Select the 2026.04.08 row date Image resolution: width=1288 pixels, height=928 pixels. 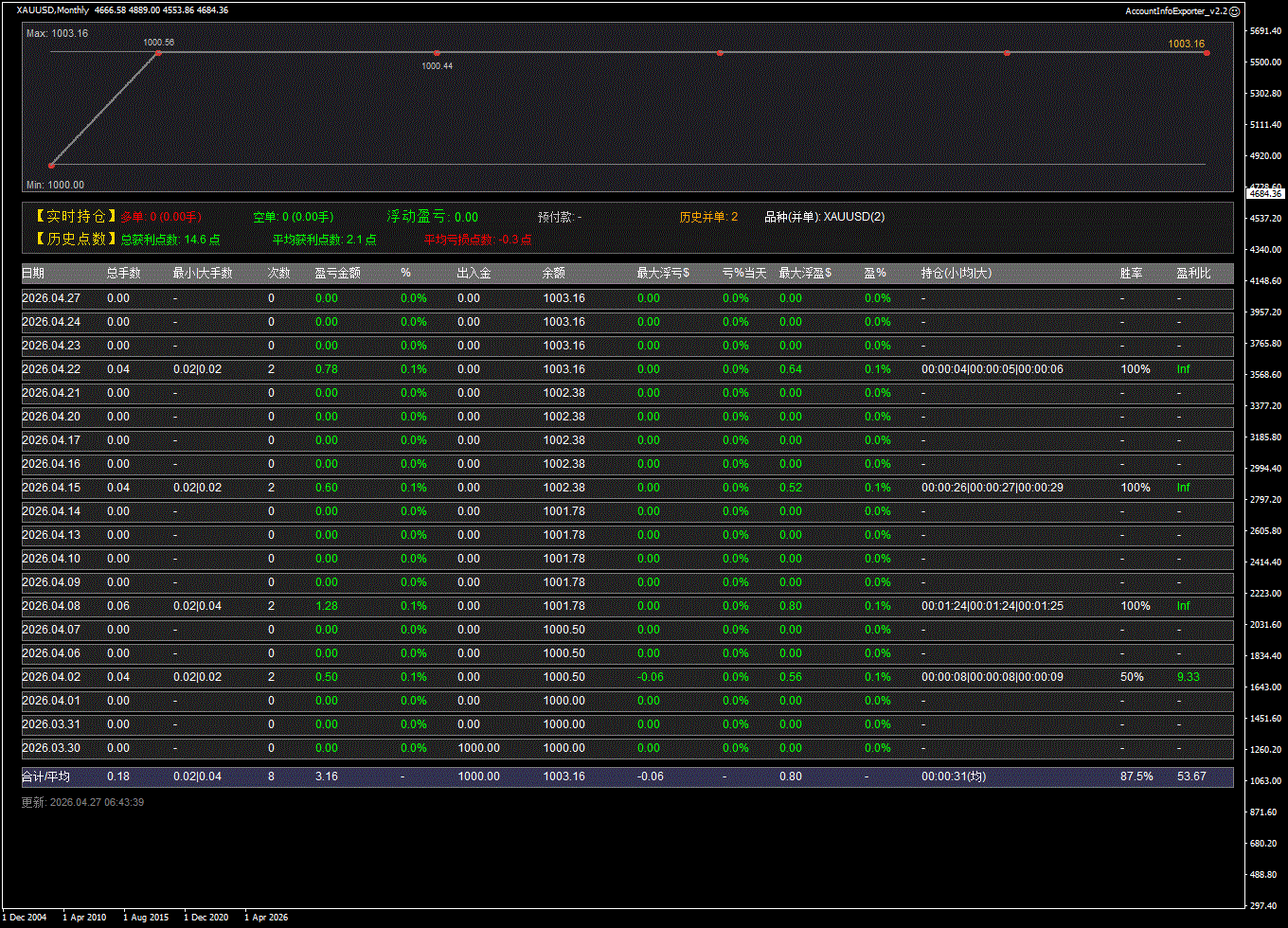point(51,606)
